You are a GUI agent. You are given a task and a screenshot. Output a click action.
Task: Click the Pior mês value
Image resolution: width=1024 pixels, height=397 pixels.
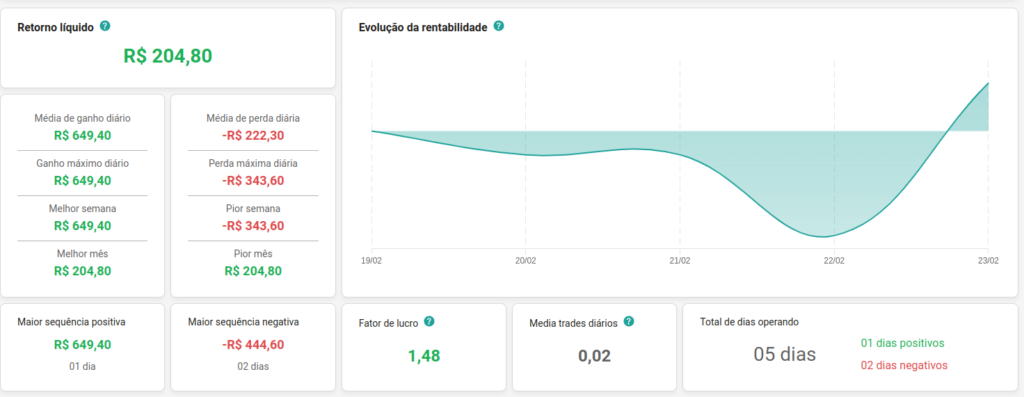coord(253,271)
